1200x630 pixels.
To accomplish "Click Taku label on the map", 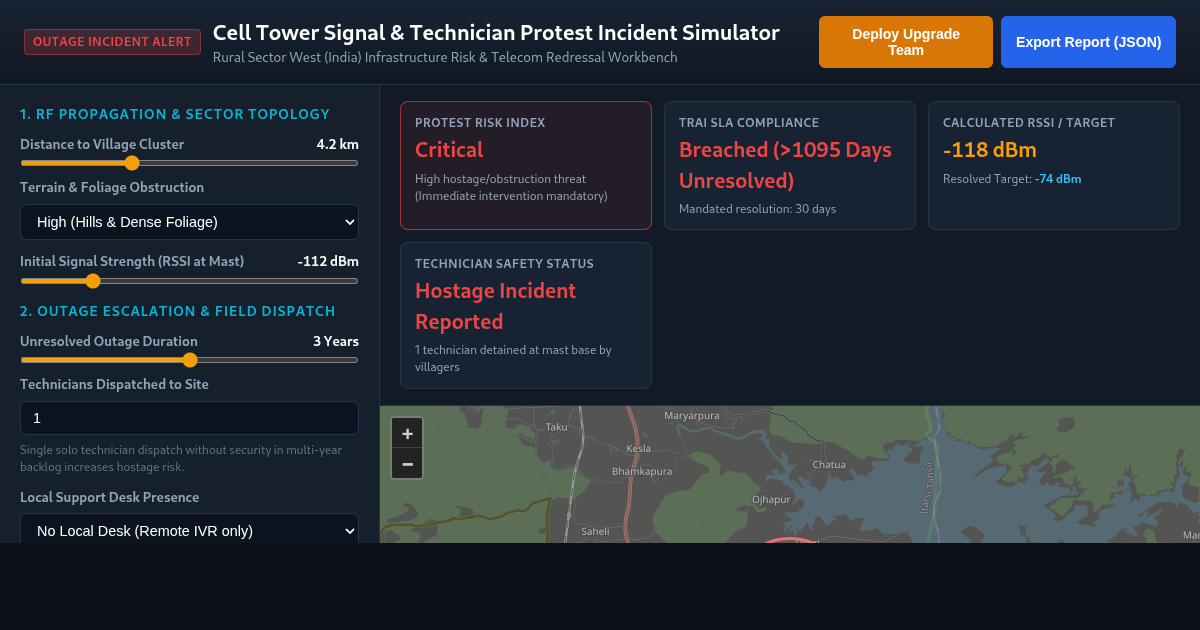I will coord(556,426).
